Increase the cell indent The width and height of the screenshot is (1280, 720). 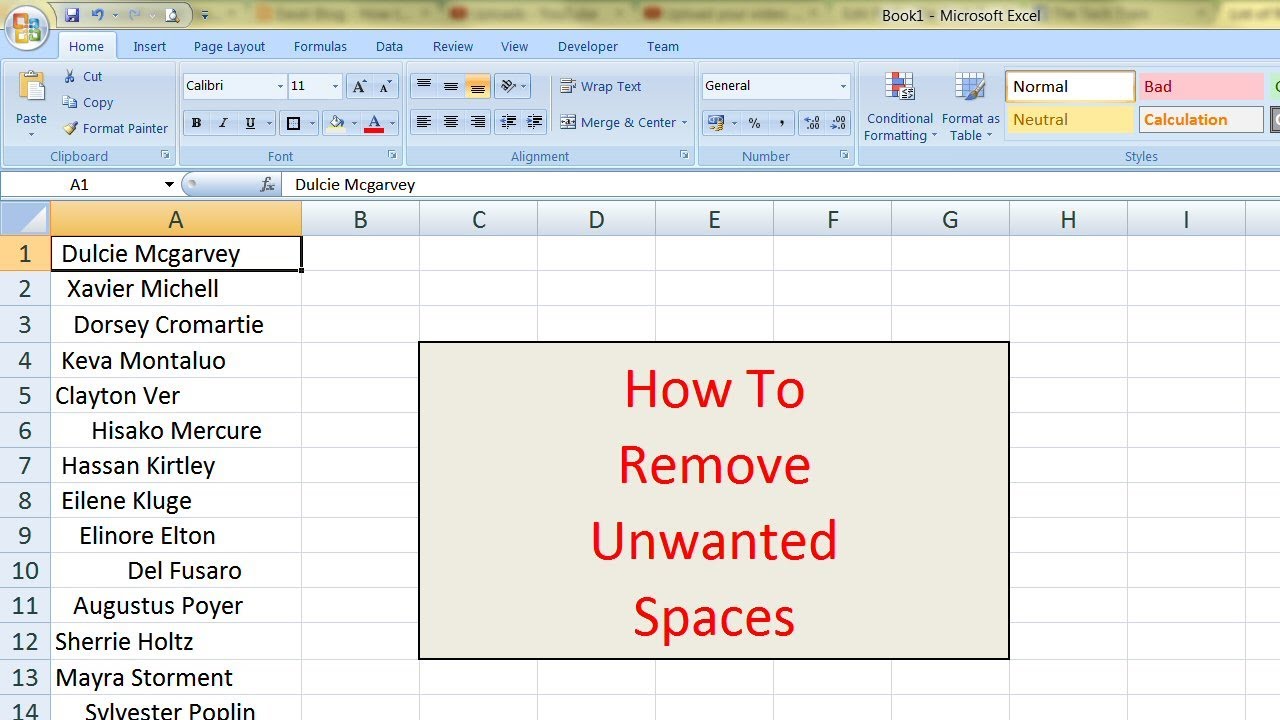(x=536, y=122)
